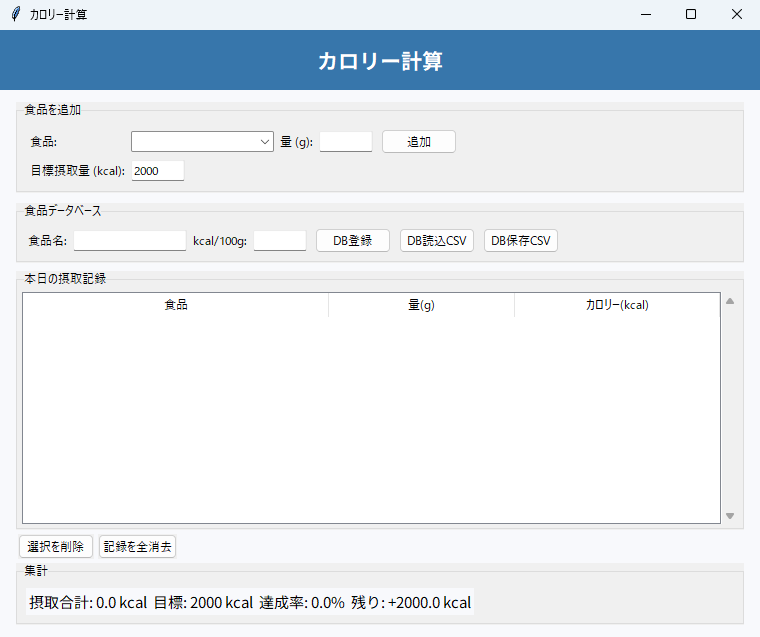Maximize the カロリー計算 window
Screen dimensions: 760x637
pyautogui.click(x=691, y=15)
